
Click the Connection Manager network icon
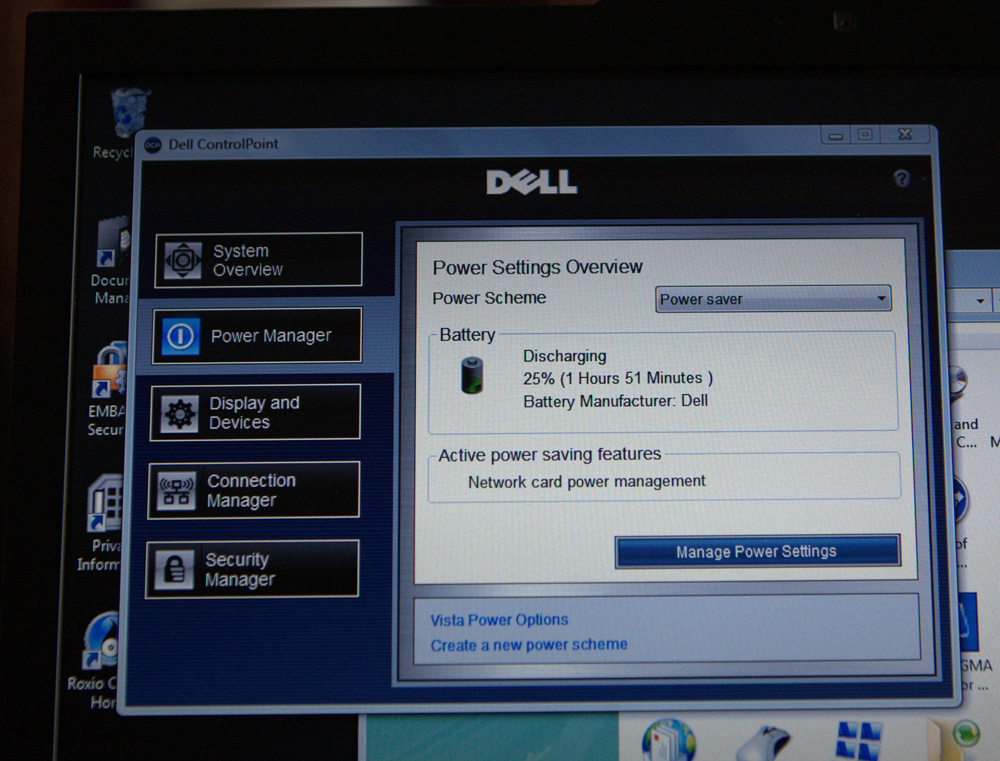coord(178,490)
